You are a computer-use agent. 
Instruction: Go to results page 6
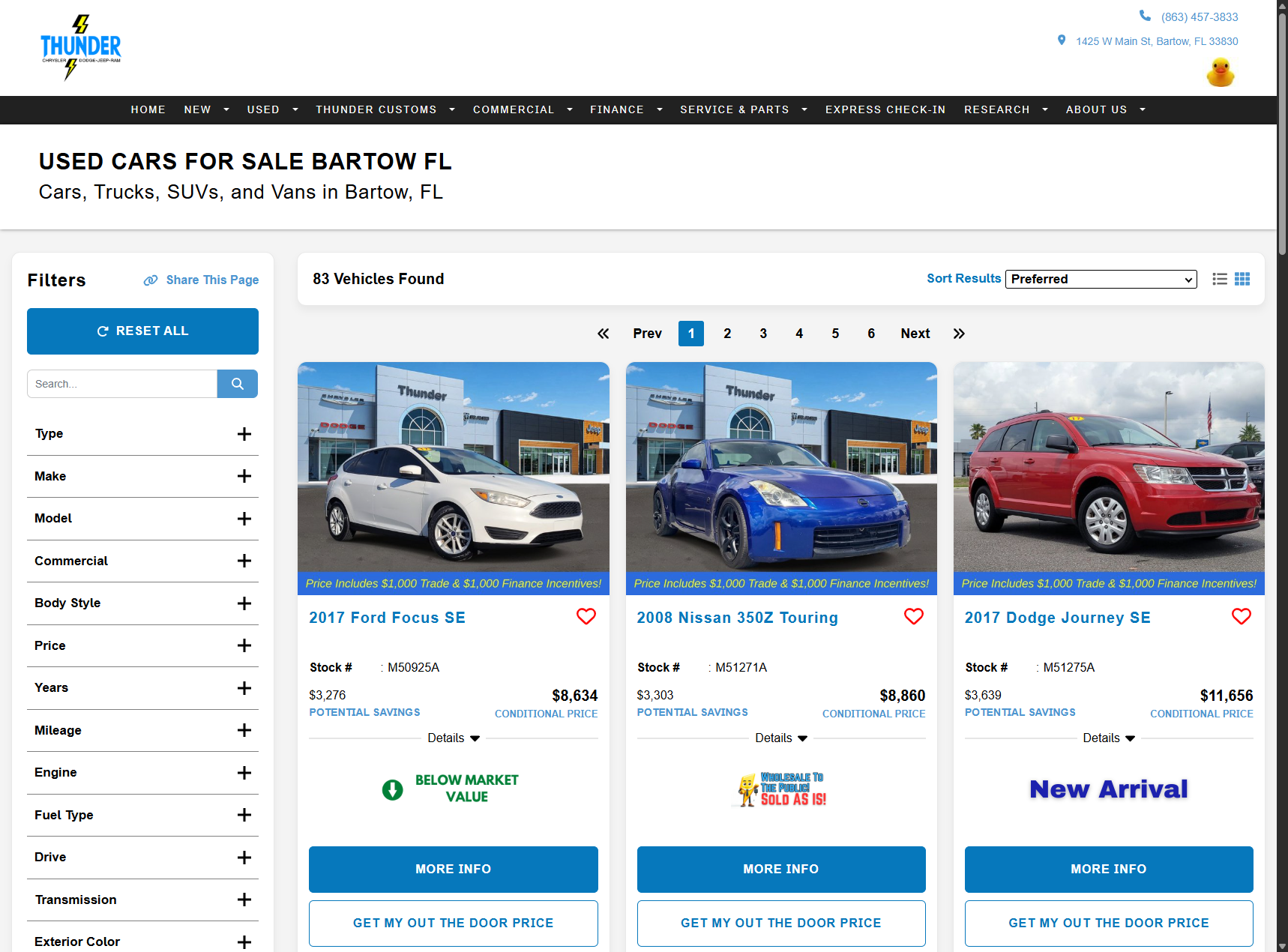pos(871,334)
